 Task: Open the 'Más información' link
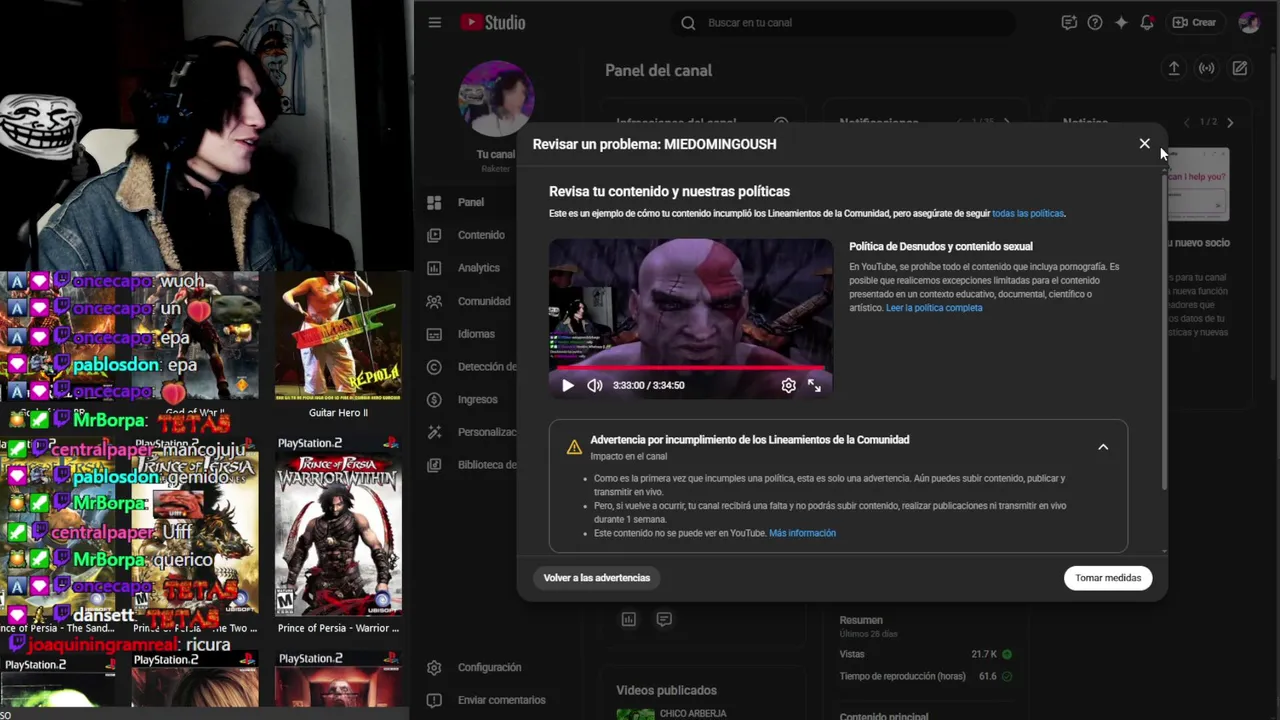tap(802, 533)
